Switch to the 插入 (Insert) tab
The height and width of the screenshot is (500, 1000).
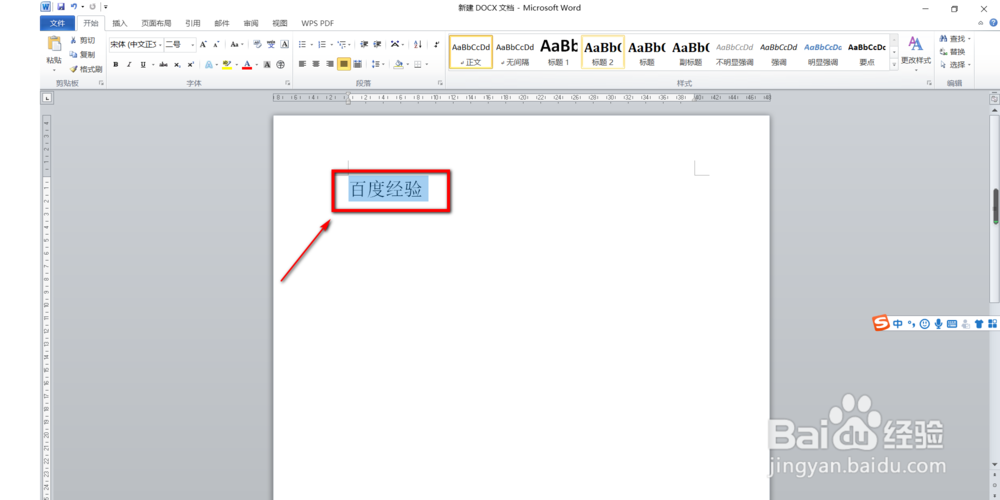pos(120,24)
